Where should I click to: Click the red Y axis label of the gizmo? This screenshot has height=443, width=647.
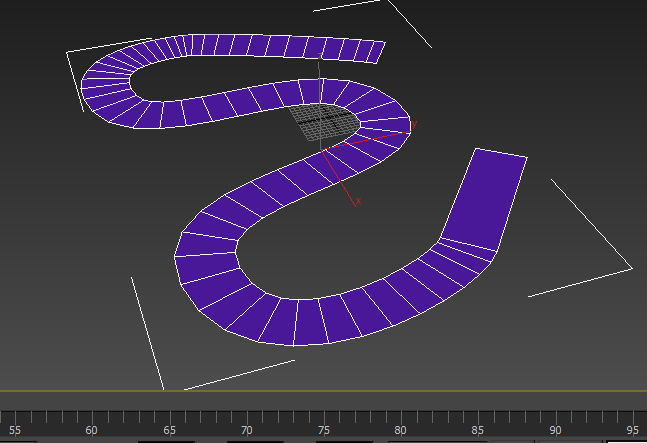click(x=415, y=124)
